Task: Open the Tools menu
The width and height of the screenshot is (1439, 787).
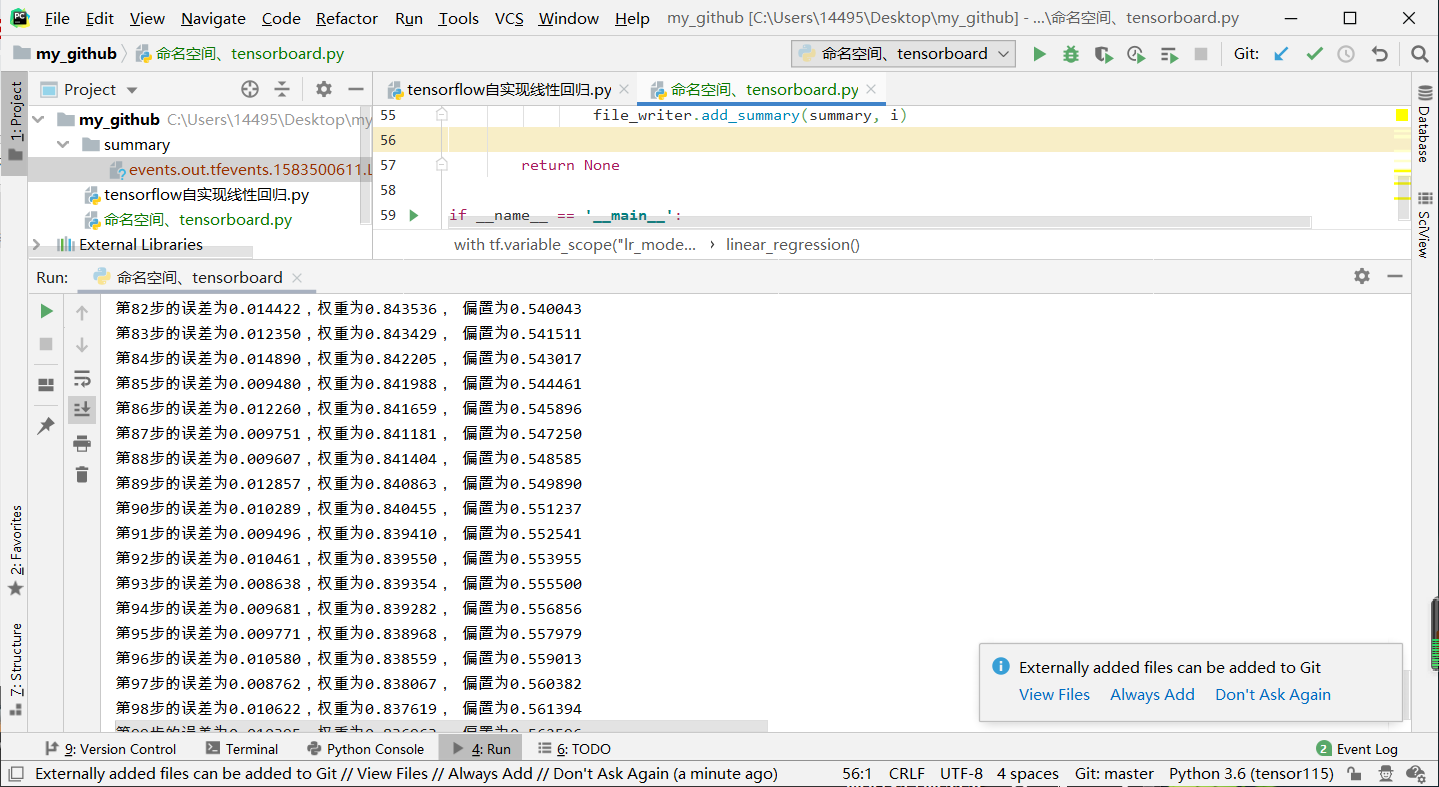Action: (x=459, y=18)
